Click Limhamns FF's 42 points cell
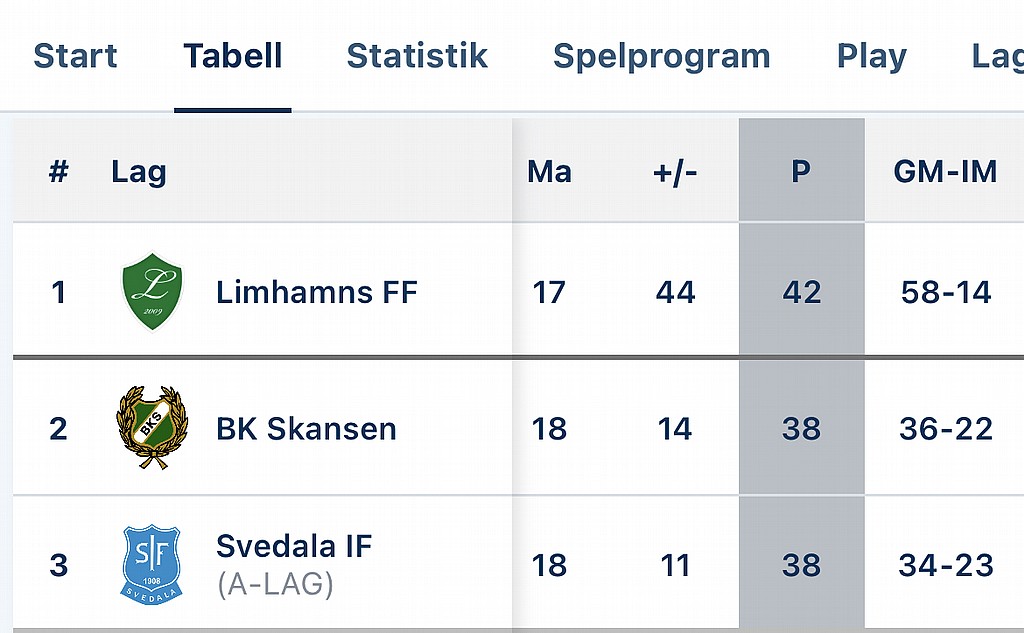1024x633 pixels. tap(801, 292)
